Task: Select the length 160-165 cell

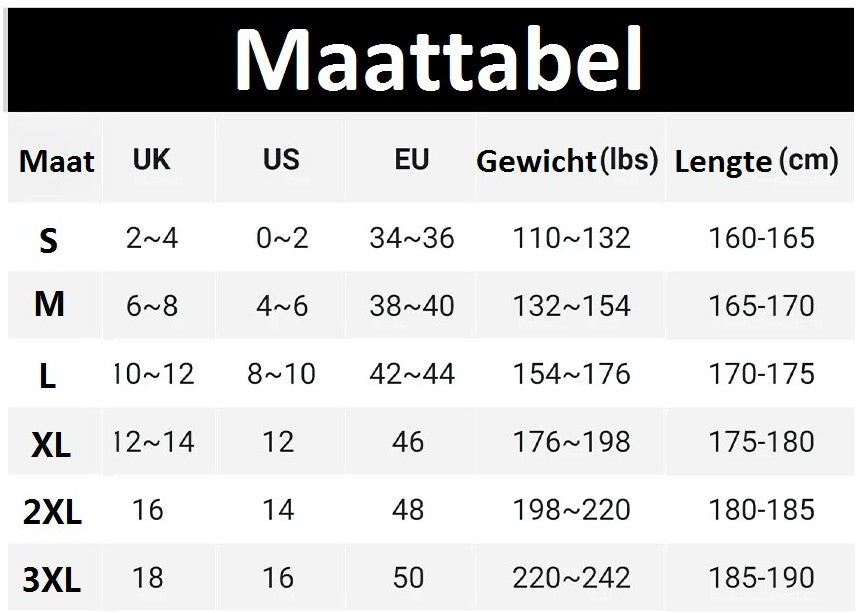Action: pos(761,238)
